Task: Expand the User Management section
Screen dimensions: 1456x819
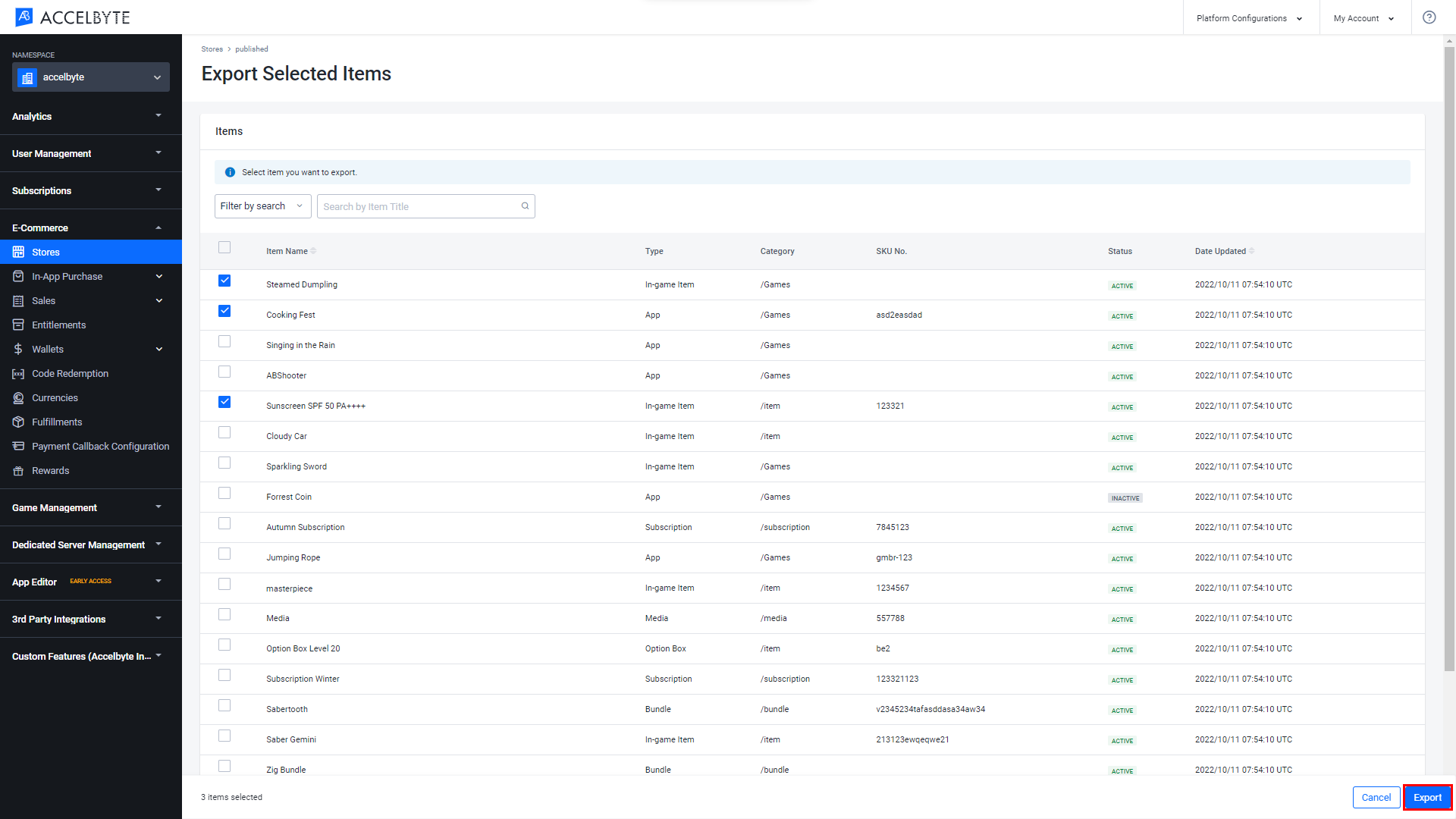Action: [x=91, y=153]
